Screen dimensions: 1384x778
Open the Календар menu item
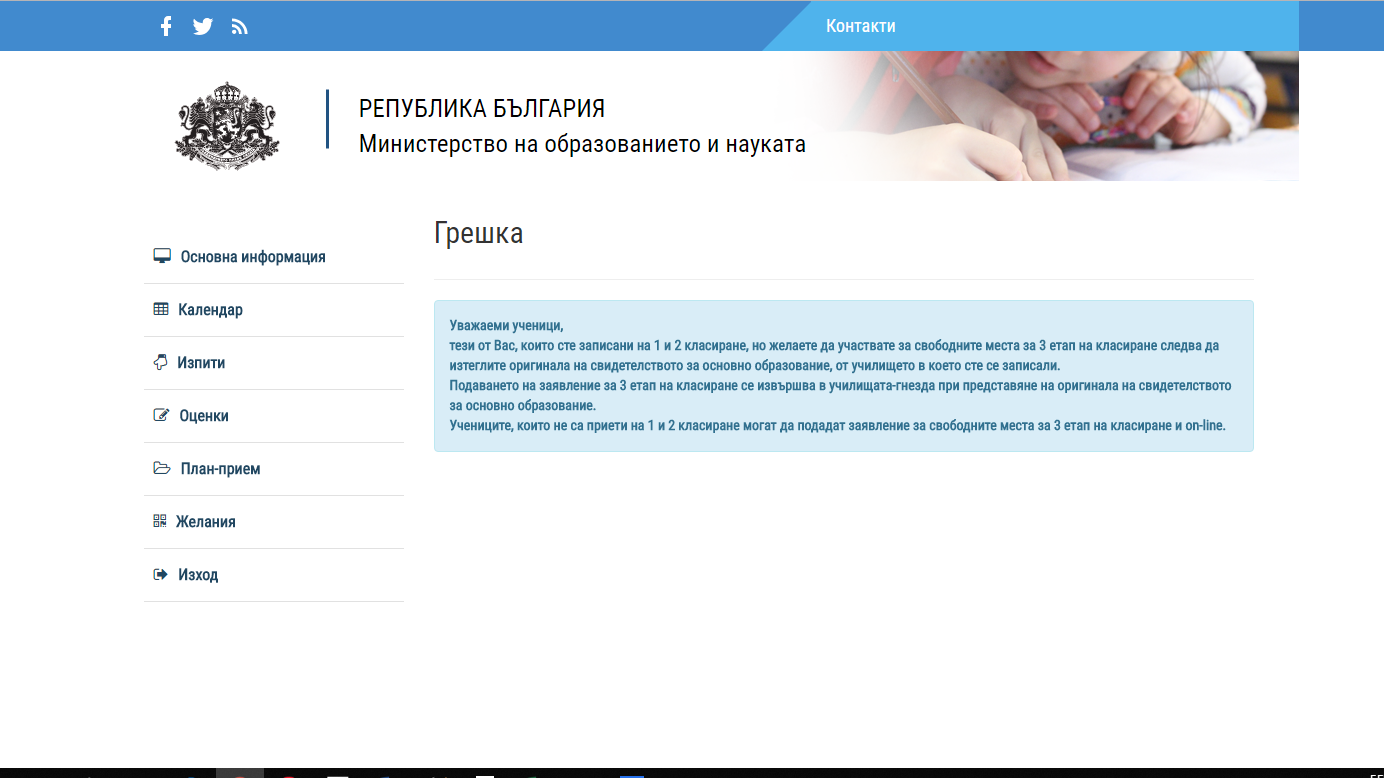coord(210,310)
